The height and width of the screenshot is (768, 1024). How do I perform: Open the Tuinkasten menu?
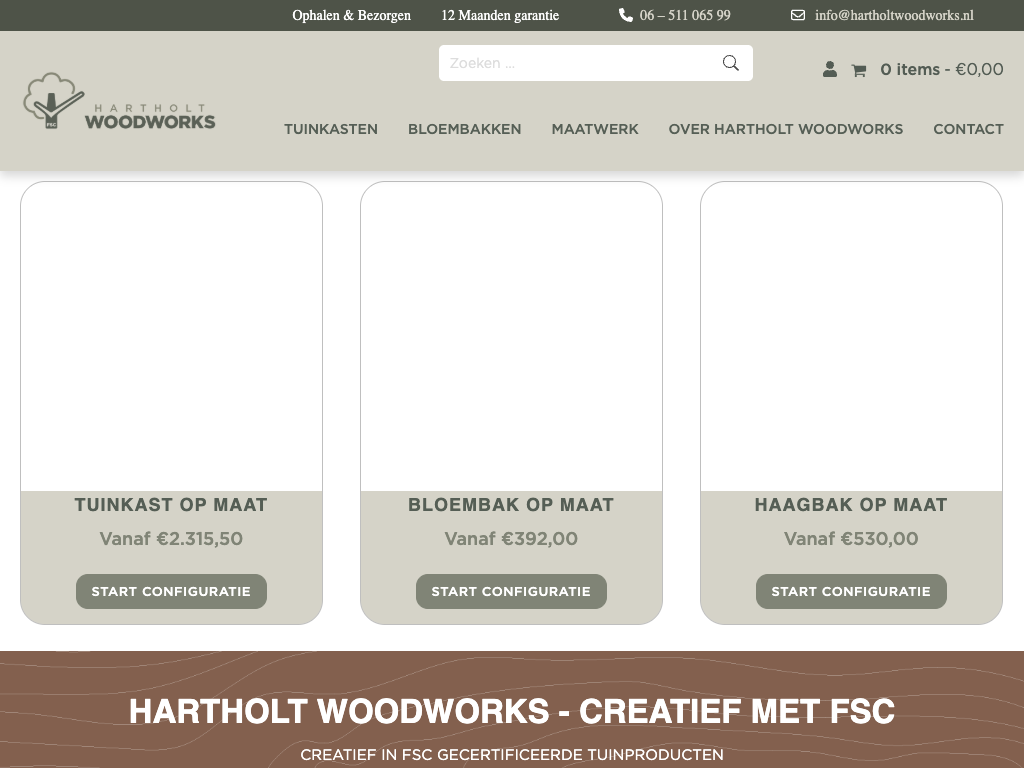pyautogui.click(x=331, y=129)
